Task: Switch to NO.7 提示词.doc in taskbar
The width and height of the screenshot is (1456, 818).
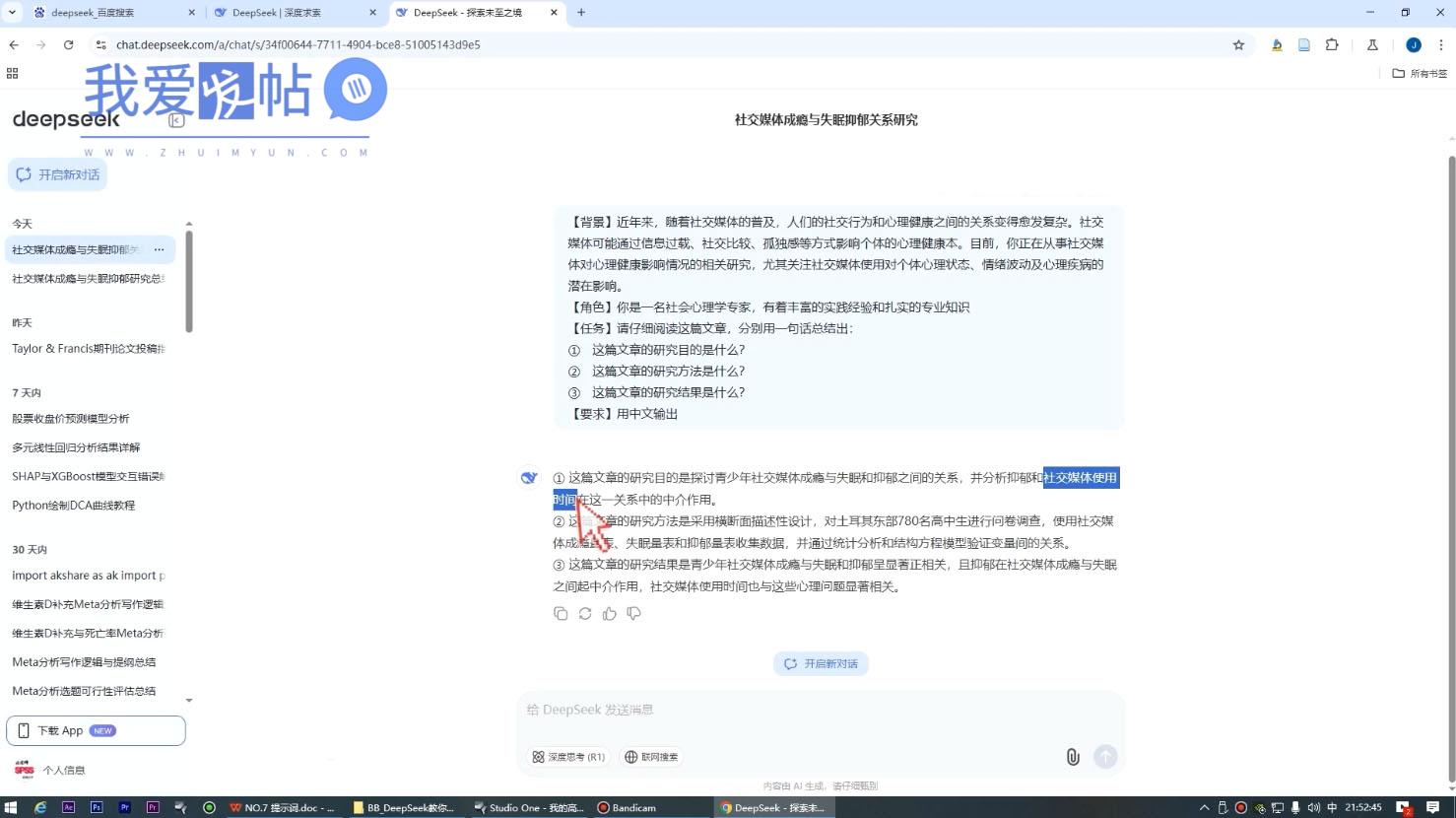Action: tap(282, 807)
